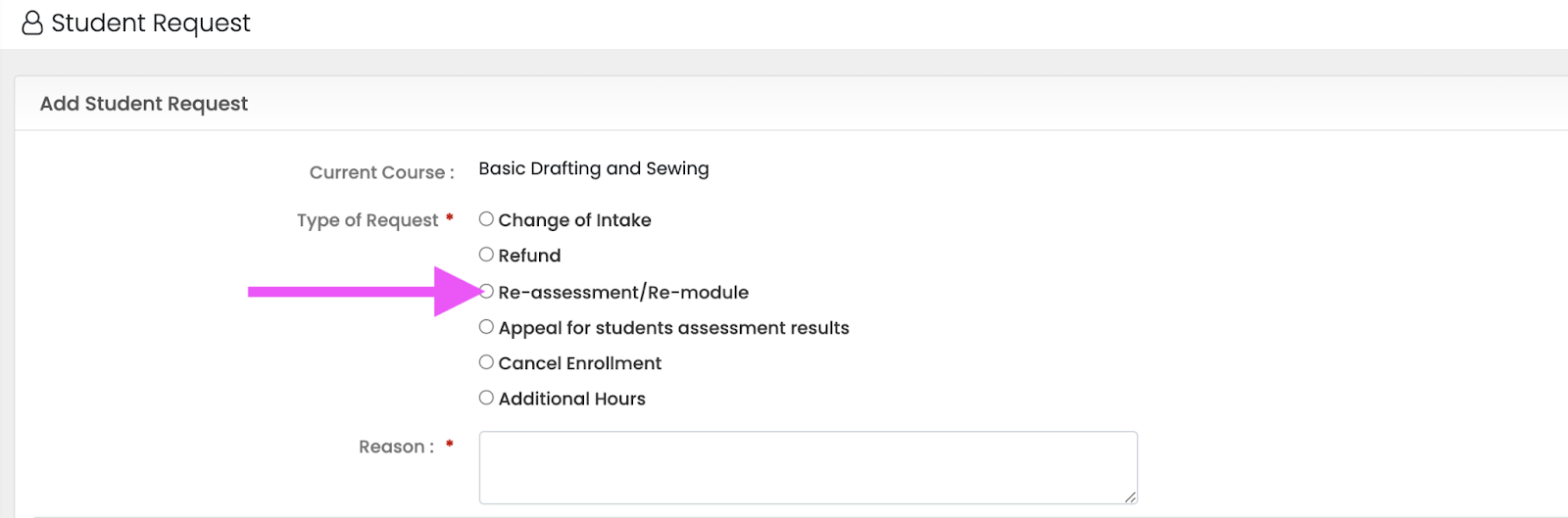Viewport: 1568px width, 518px height.
Task: Click the Refund label text
Action: click(529, 256)
